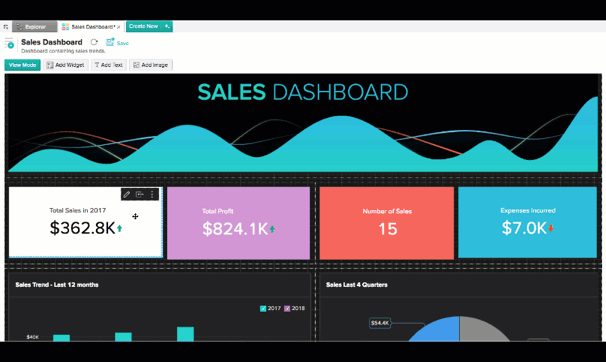606x362 pixels.
Task: Select the Number of Sales card
Action: coord(386,223)
